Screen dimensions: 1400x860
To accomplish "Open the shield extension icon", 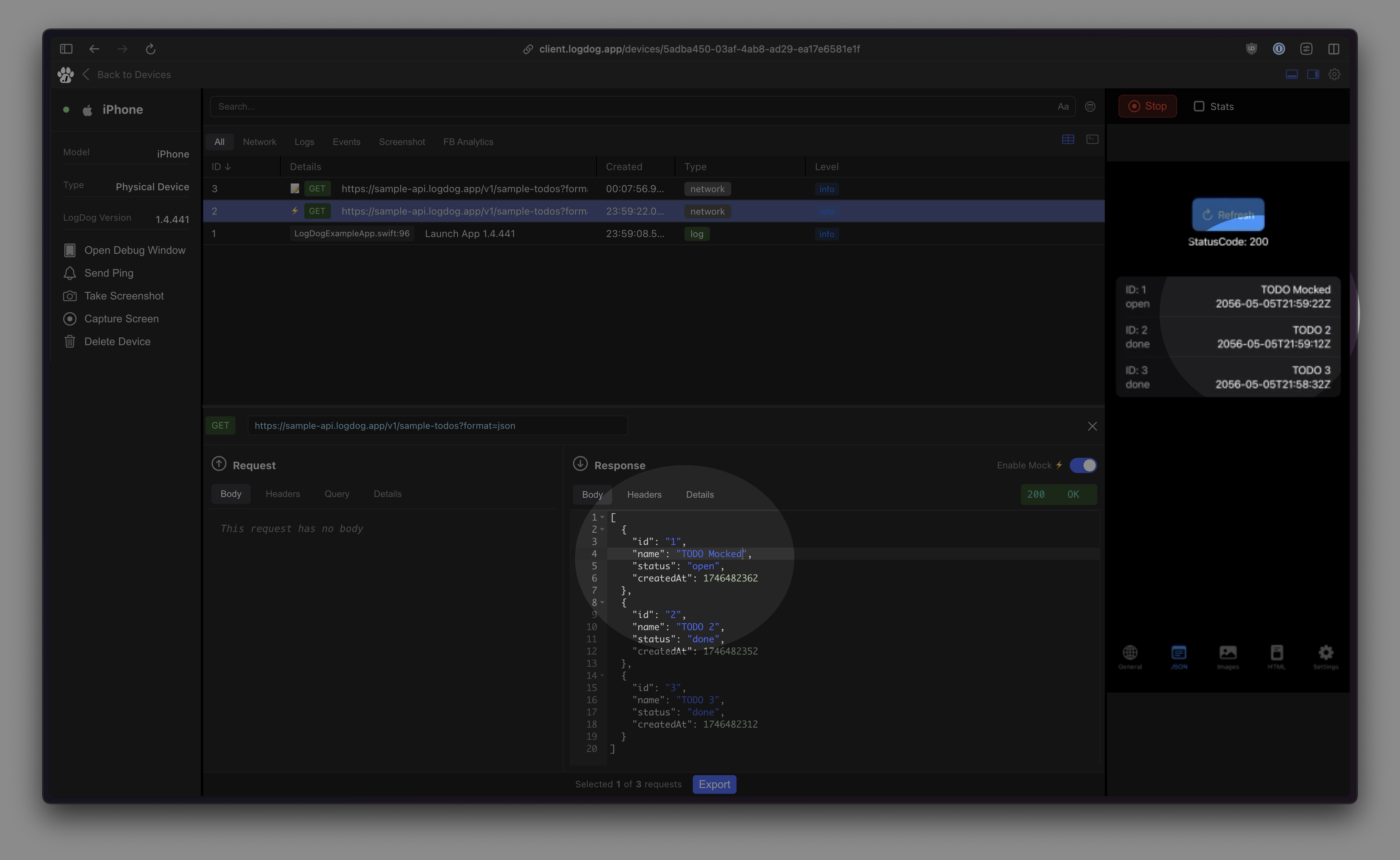I will pyautogui.click(x=1251, y=49).
